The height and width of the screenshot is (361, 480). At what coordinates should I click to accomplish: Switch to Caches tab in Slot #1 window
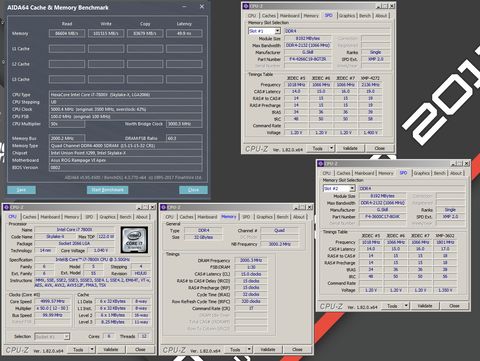tap(269, 16)
